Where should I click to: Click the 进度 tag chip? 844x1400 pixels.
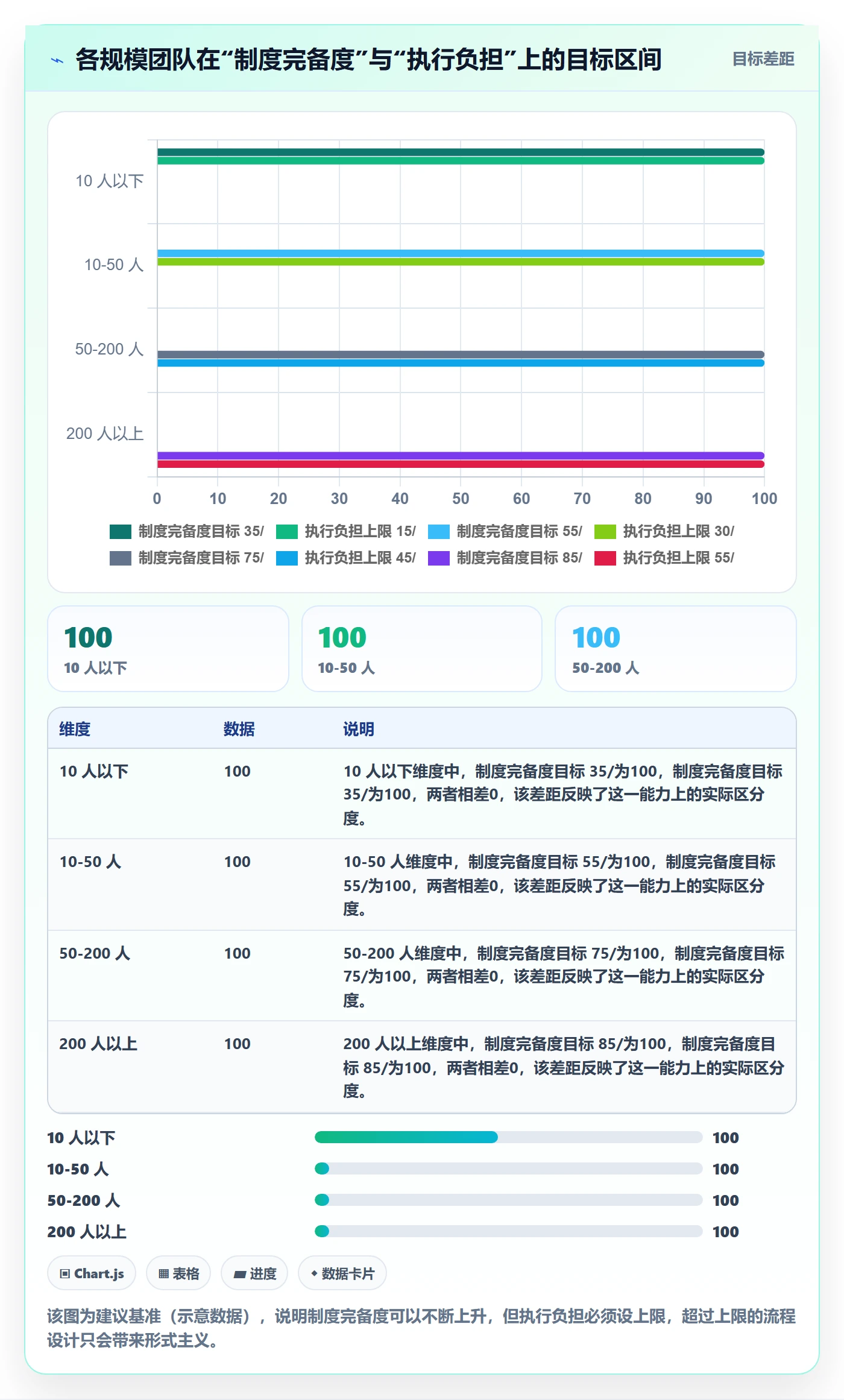pos(254,1273)
